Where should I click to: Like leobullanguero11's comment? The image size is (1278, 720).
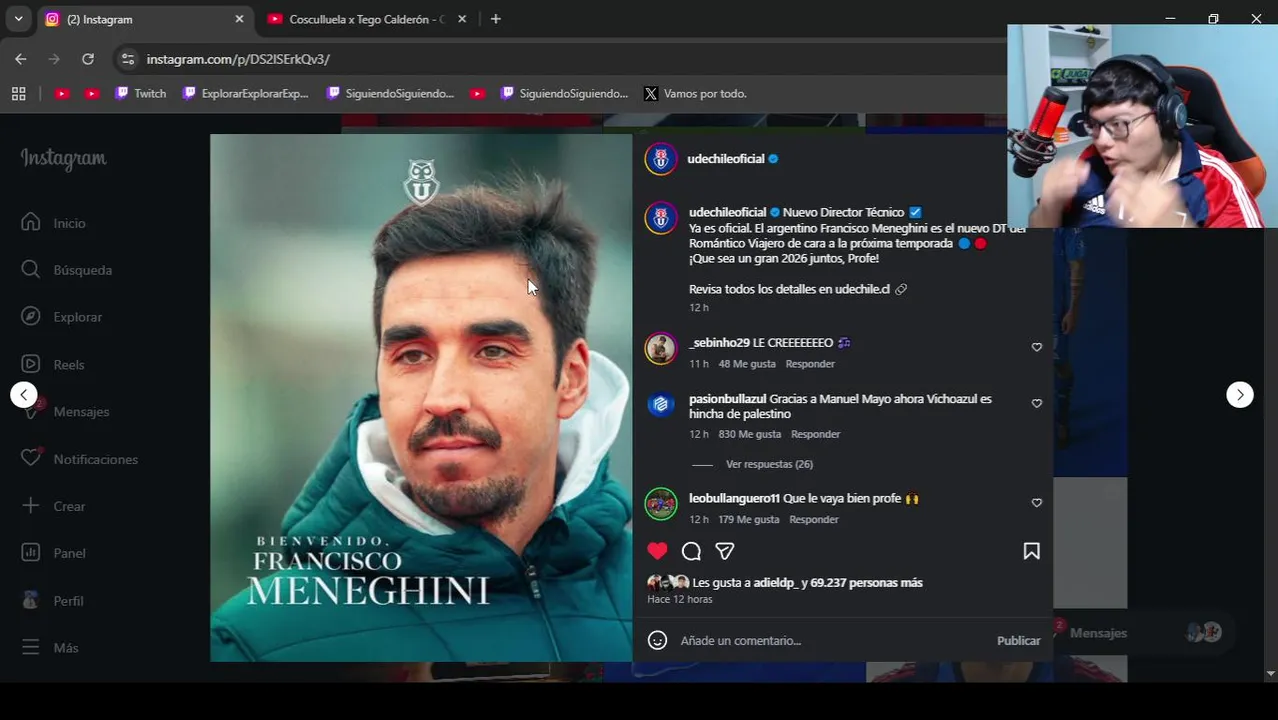(1037, 503)
